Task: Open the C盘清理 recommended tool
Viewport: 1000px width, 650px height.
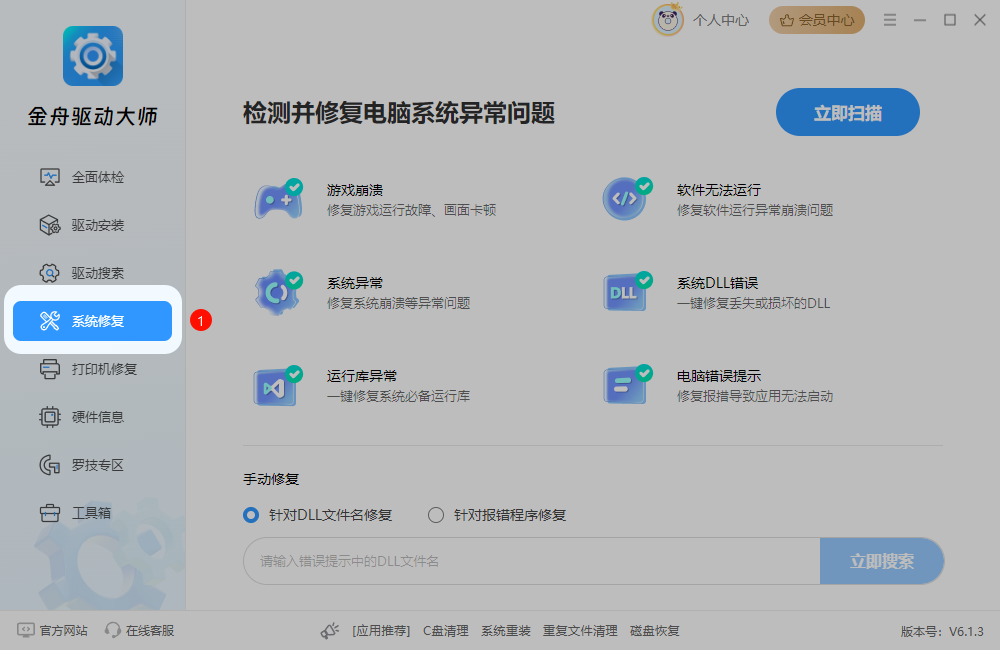Action: 446,630
